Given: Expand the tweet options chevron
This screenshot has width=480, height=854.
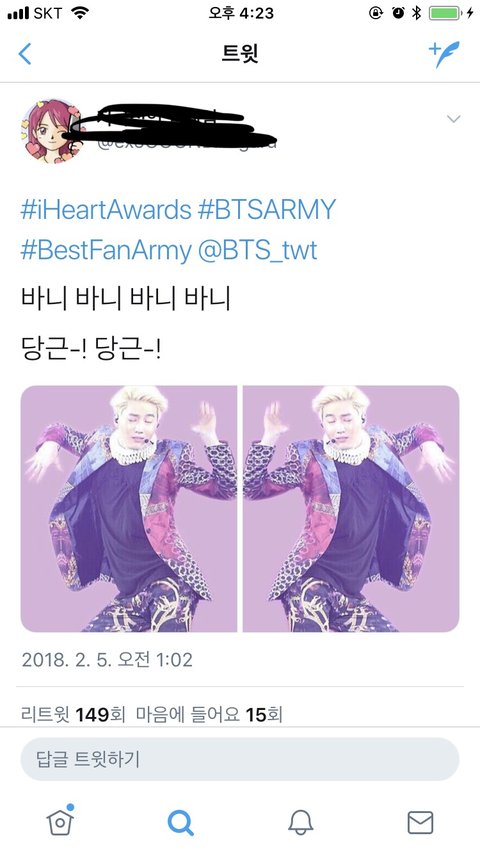Looking at the screenshot, I should [x=453, y=118].
